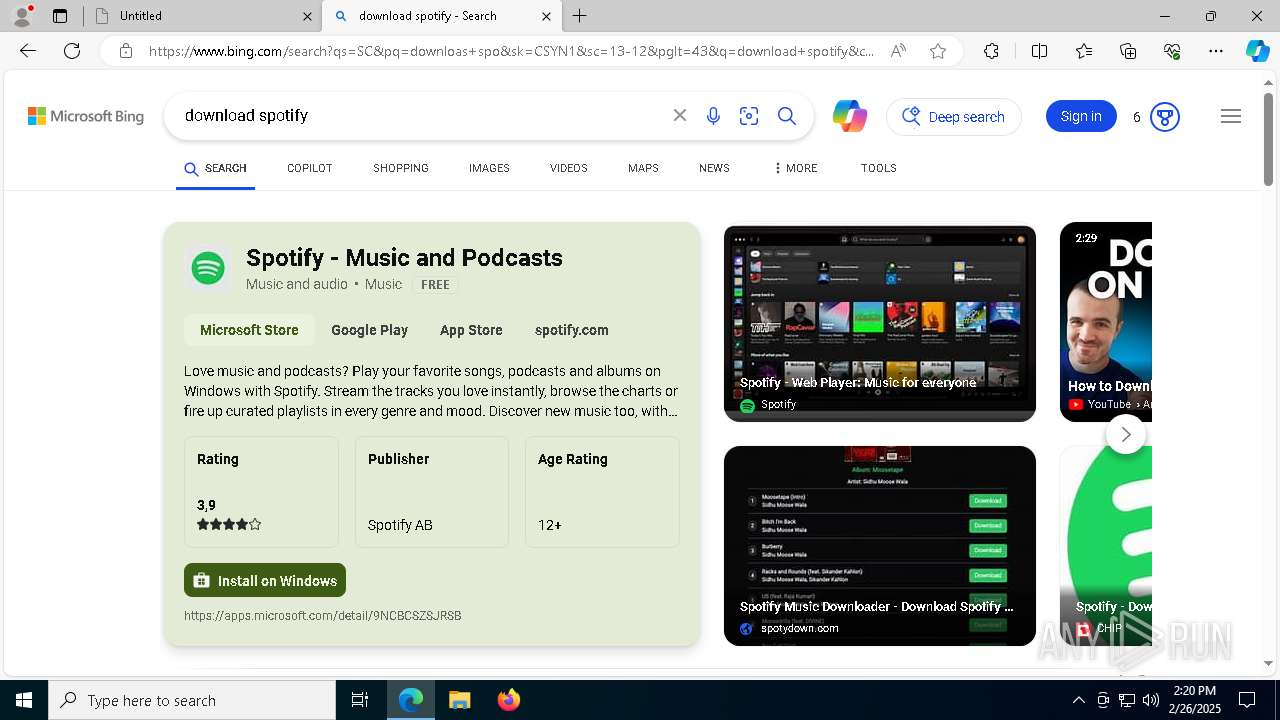Open Deep search
The image size is (1280, 720).
[954, 117]
